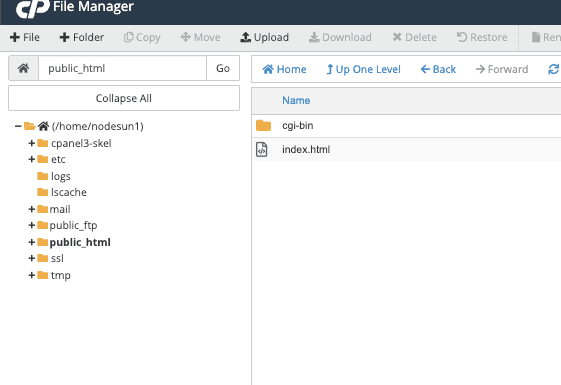This screenshot has width=561, height=385.
Task: Navigate Up One Level
Action: tap(364, 69)
